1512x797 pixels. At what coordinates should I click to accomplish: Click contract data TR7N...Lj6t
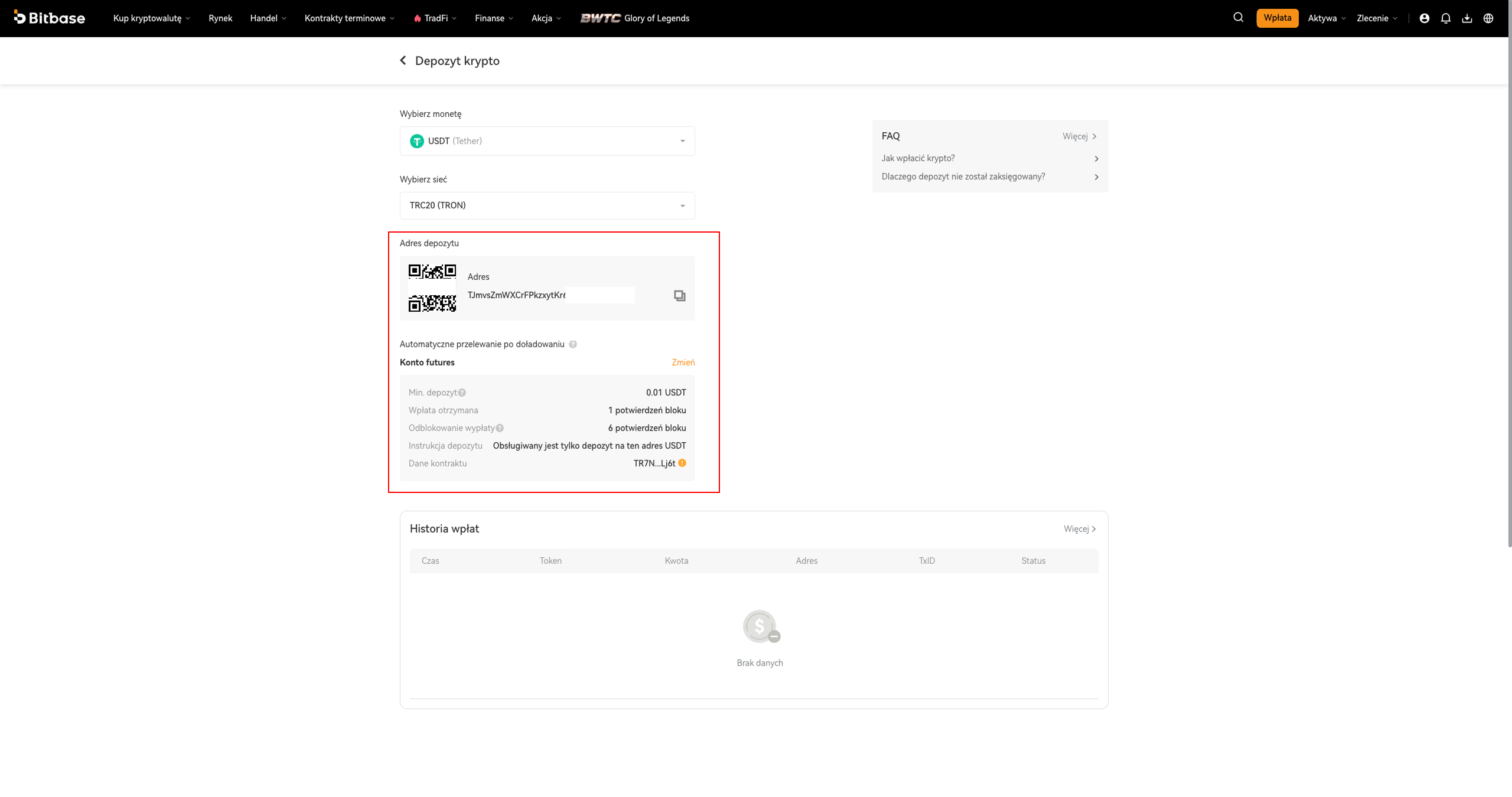click(654, 463)
